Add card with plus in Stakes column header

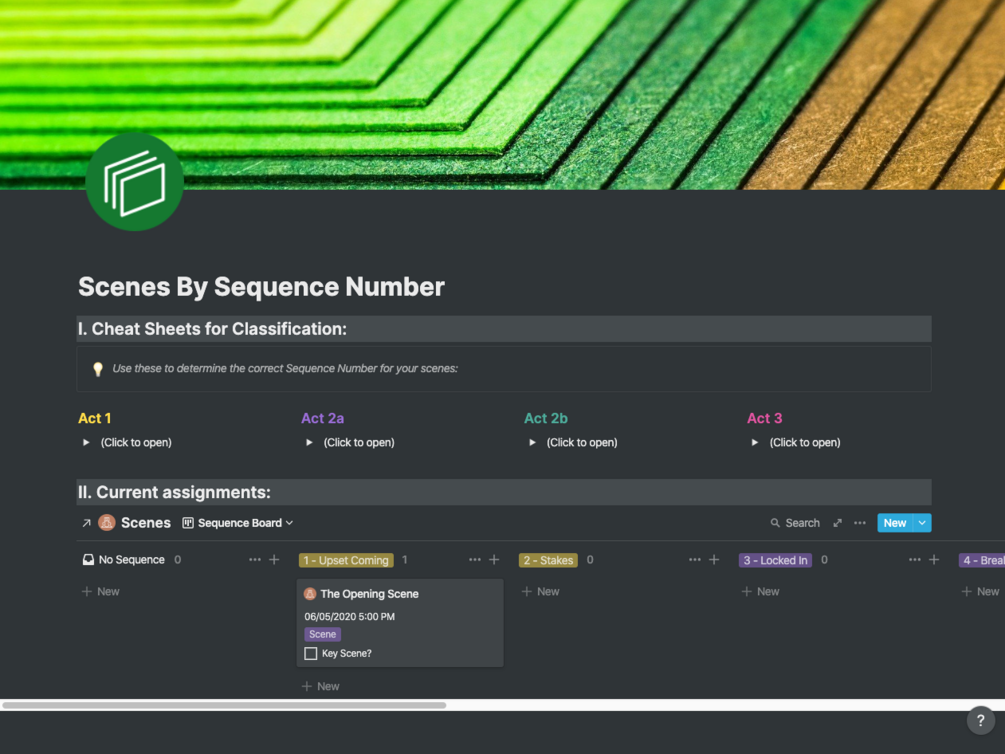714,560
